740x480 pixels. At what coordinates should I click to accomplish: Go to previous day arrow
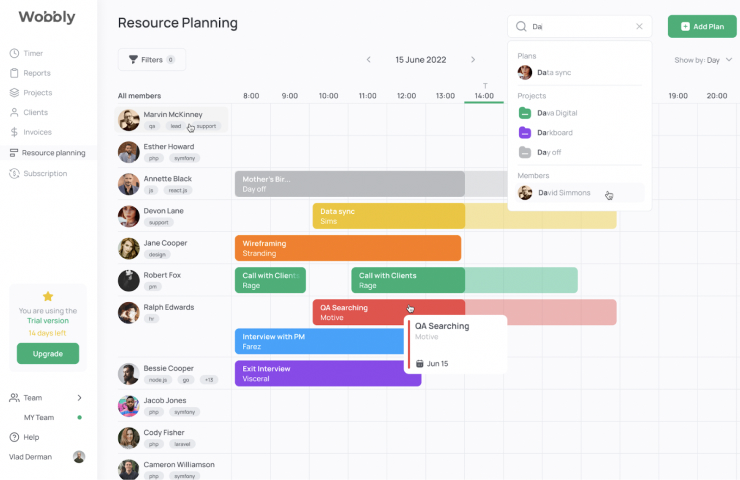[369, 60]
